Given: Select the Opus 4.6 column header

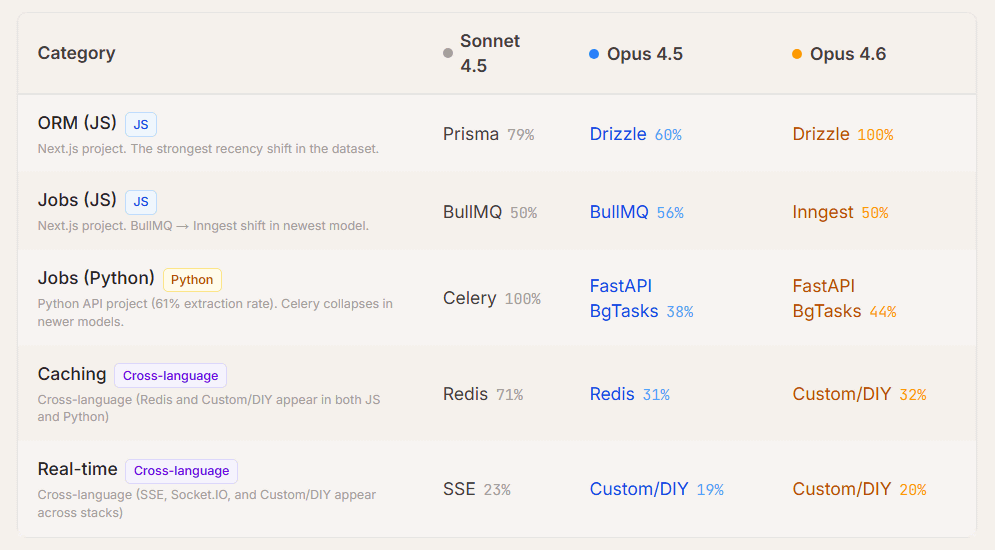Looking at the screenshot, I should click(848, 54).
